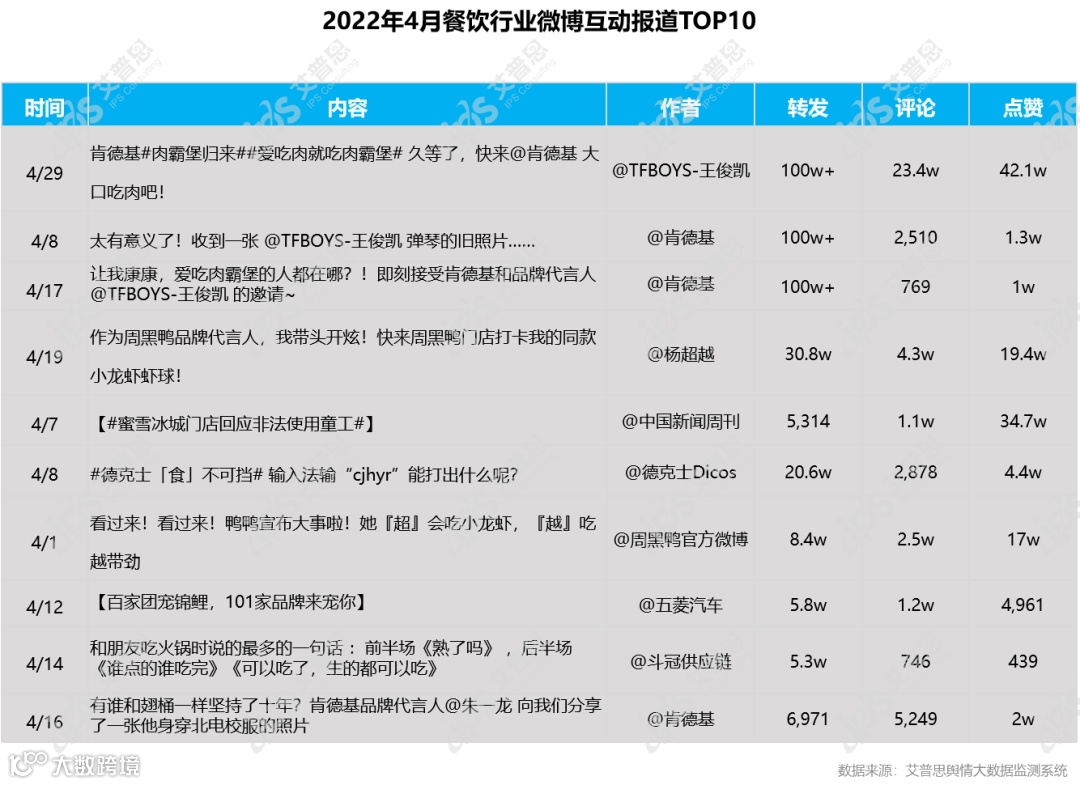Click author @TFBOYS-王俊凯
Viewport: 1080px width, 785px height.
tap(681, 170)
